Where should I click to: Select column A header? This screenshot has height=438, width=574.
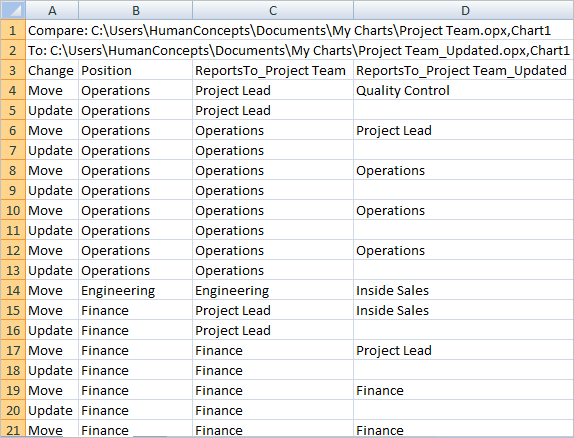(x=52, y=10)
